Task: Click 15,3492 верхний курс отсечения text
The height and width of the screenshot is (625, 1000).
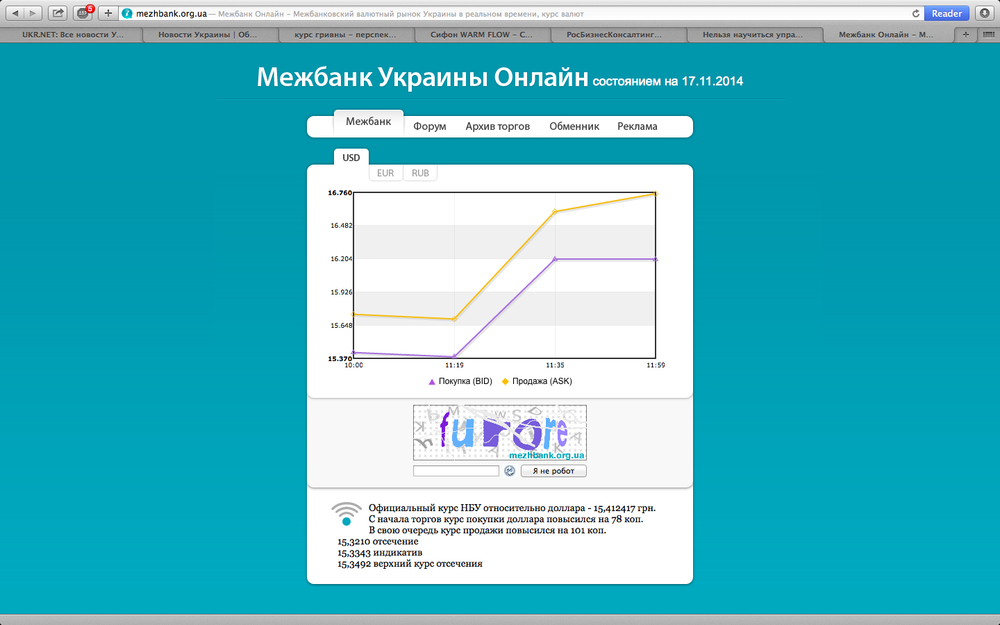Action: pos(409,564)
